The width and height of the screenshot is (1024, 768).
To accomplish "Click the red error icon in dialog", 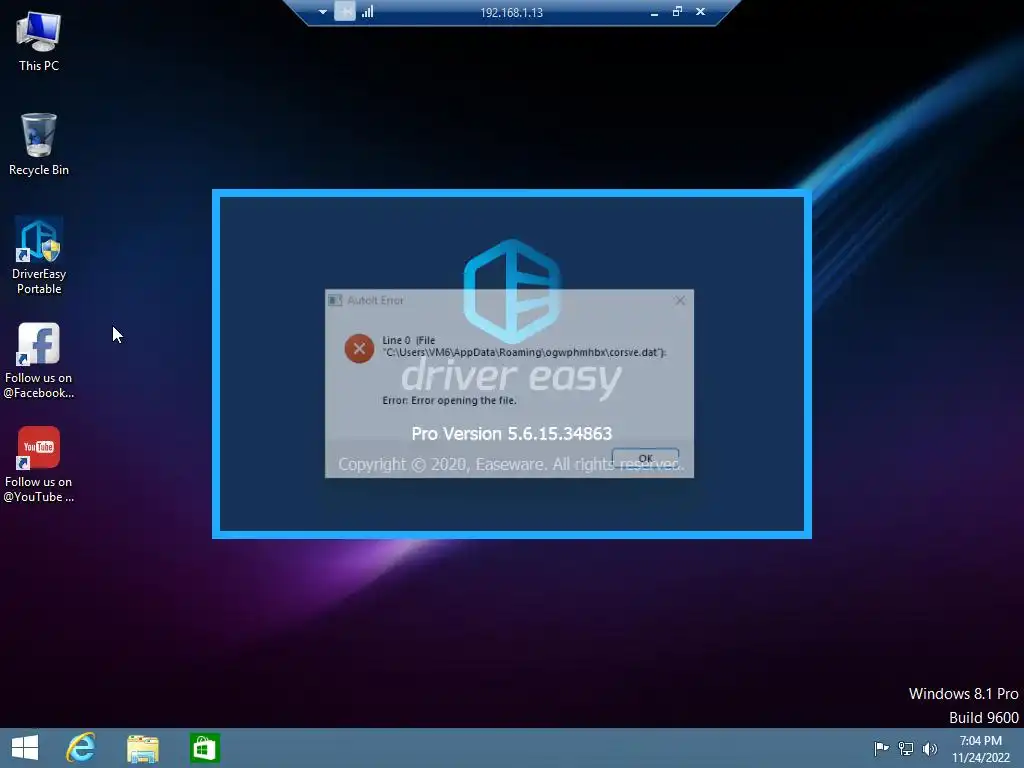I will pyautogui.click(x=359, y=349).
